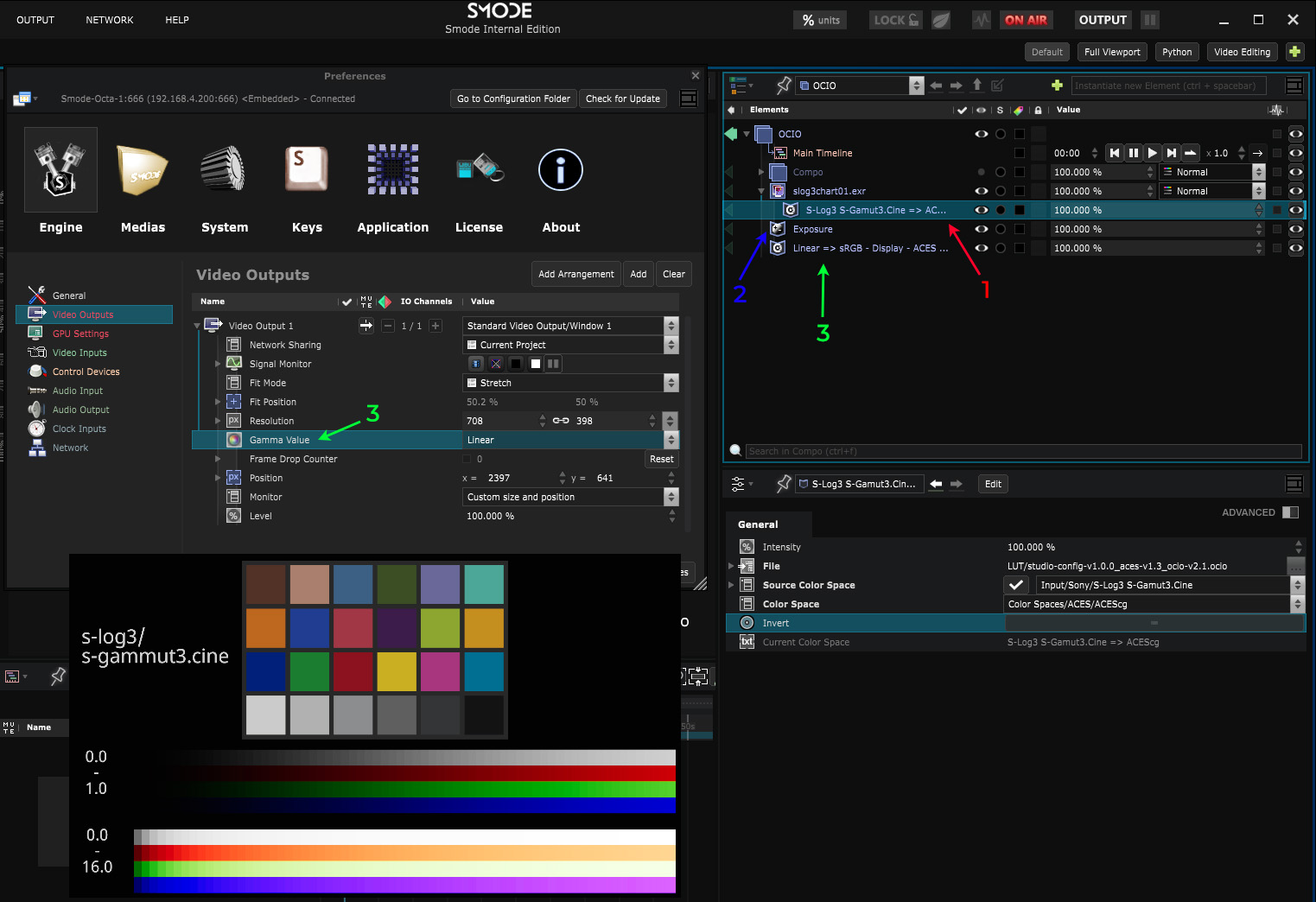The height and width of the screenshot is (902, 1316).
Task: Click the Add Arrangement button
Action: point(575,274)
